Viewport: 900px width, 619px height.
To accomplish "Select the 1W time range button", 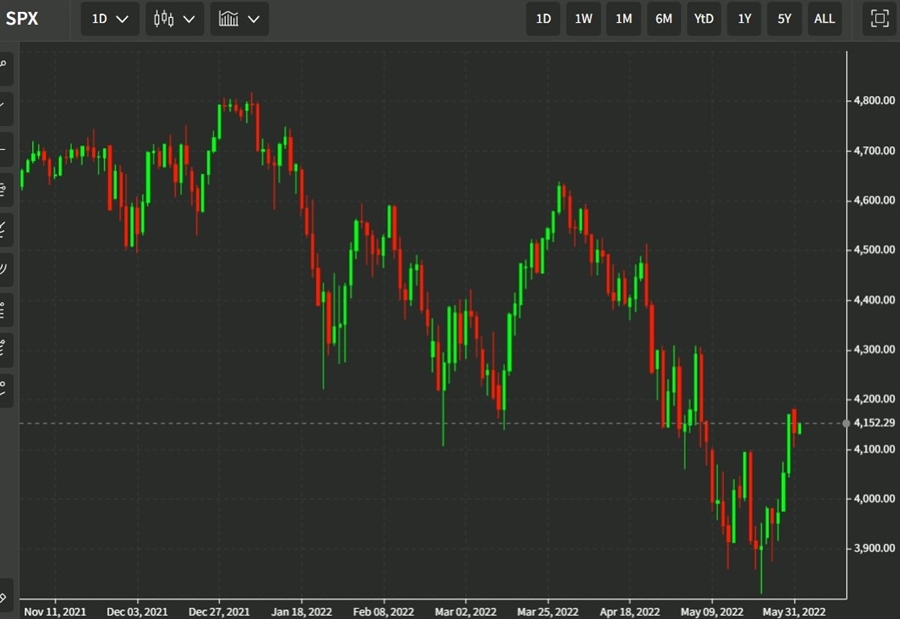I will click(583, 19).
